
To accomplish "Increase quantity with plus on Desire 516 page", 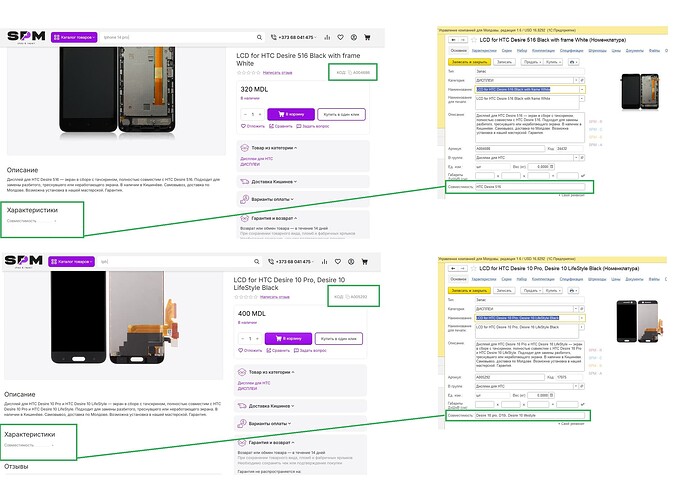I will [x=260, y=114].
